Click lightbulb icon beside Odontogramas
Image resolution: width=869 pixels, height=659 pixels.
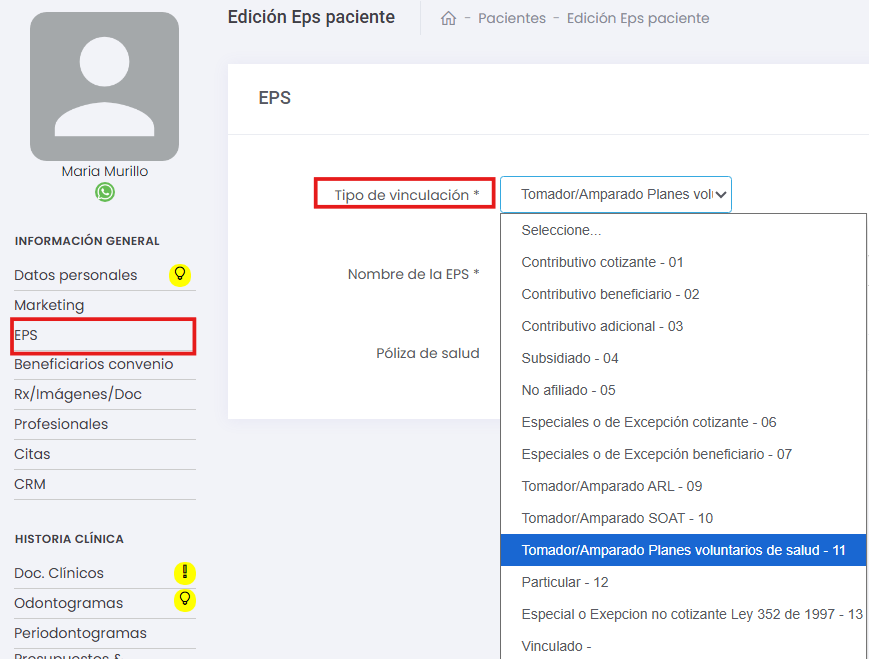[184, 600]
